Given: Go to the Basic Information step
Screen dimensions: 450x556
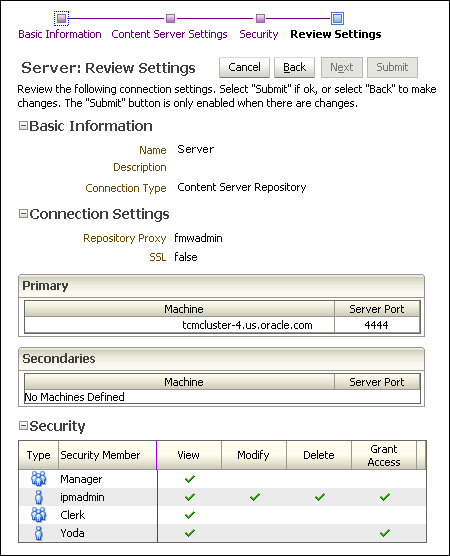Looking at the screenshot, I should click(60, 34).
